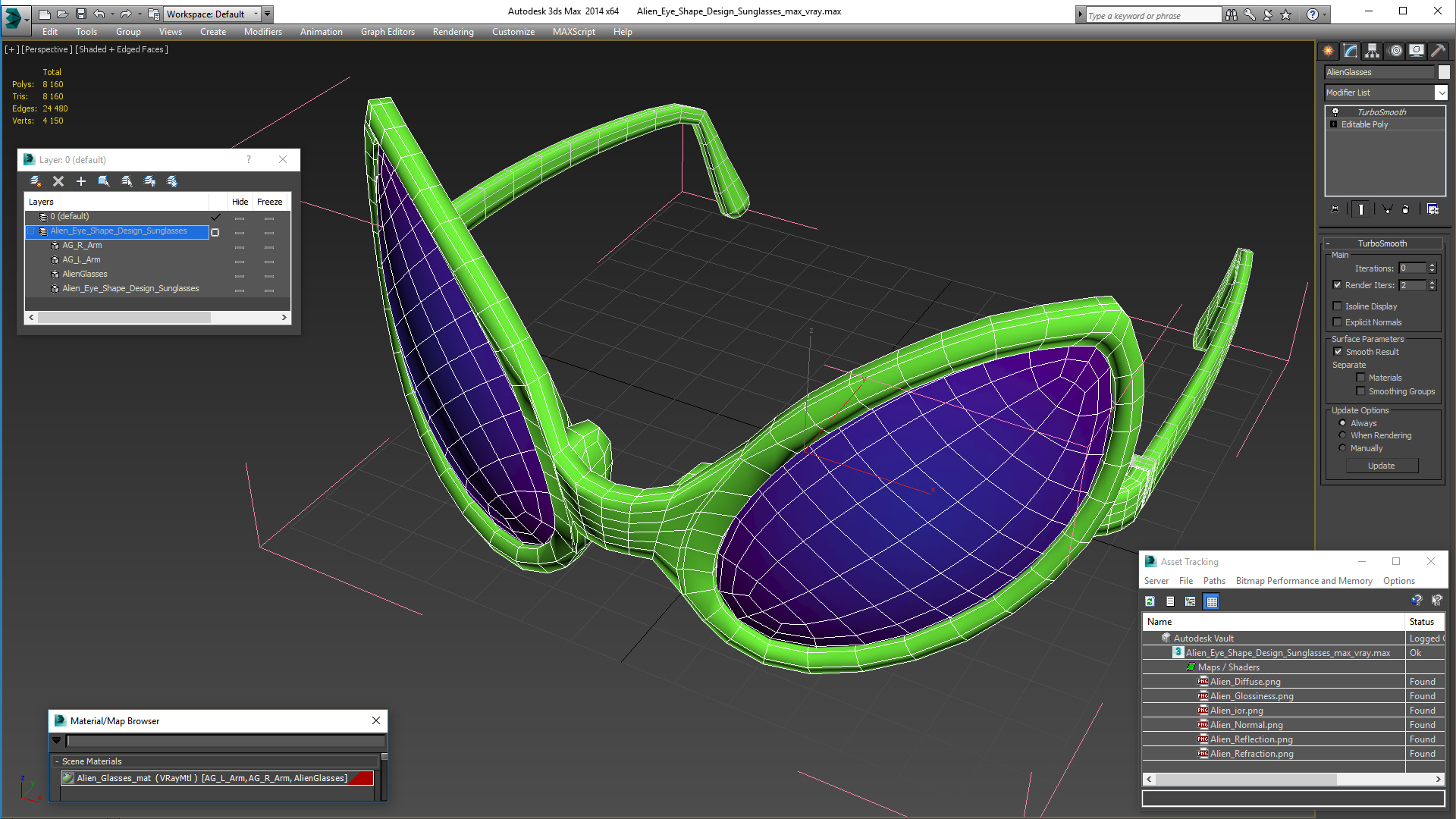1456x819 pixels.
Task: Click Pin Stack icon below modifier stack
Action: click(x=1335, y=209)
